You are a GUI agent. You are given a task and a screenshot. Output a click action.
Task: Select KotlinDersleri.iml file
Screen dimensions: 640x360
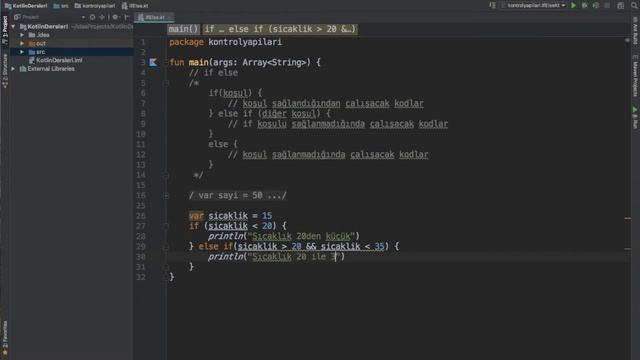[56, 60]
